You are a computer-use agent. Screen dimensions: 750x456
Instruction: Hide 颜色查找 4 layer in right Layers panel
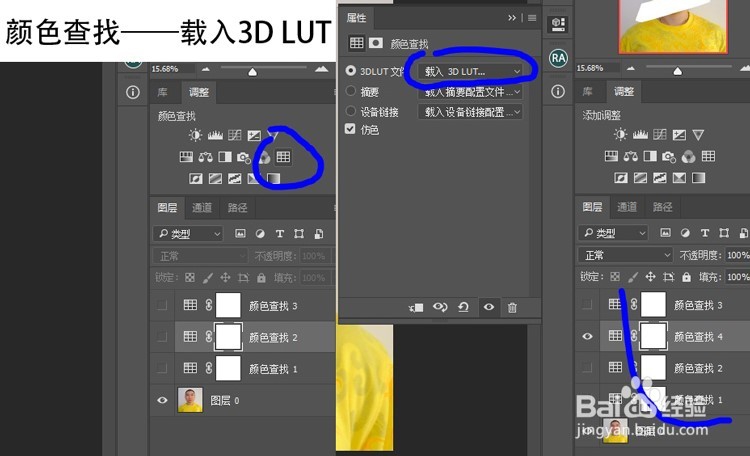click(587, 336)
